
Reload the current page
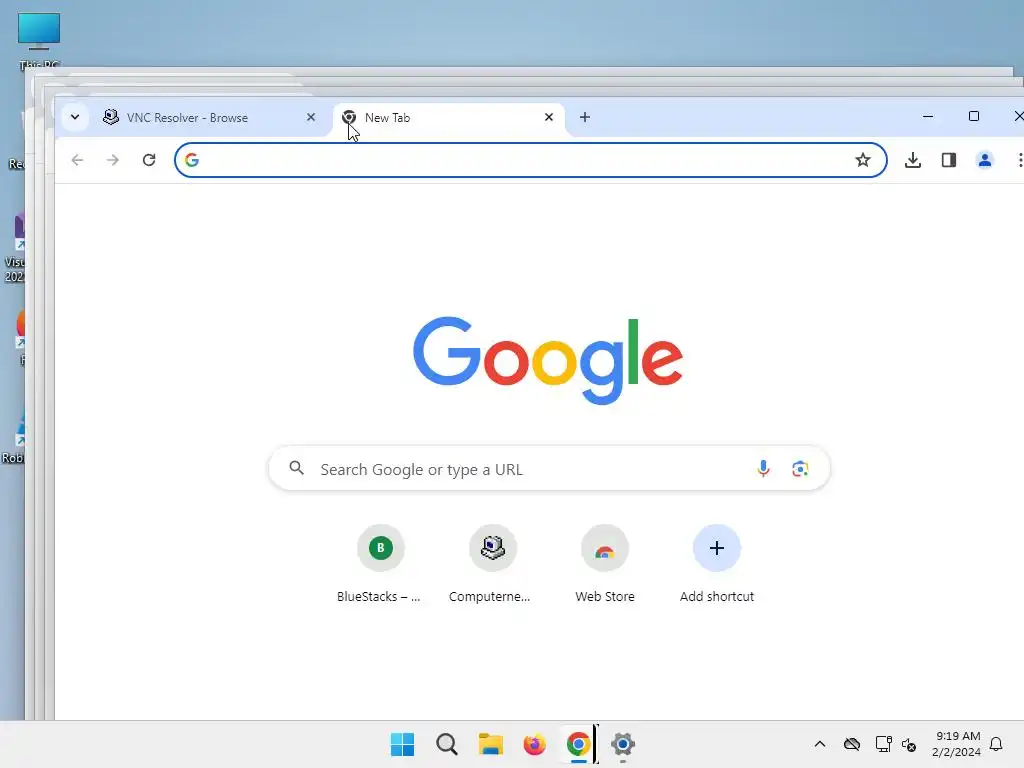149,160
